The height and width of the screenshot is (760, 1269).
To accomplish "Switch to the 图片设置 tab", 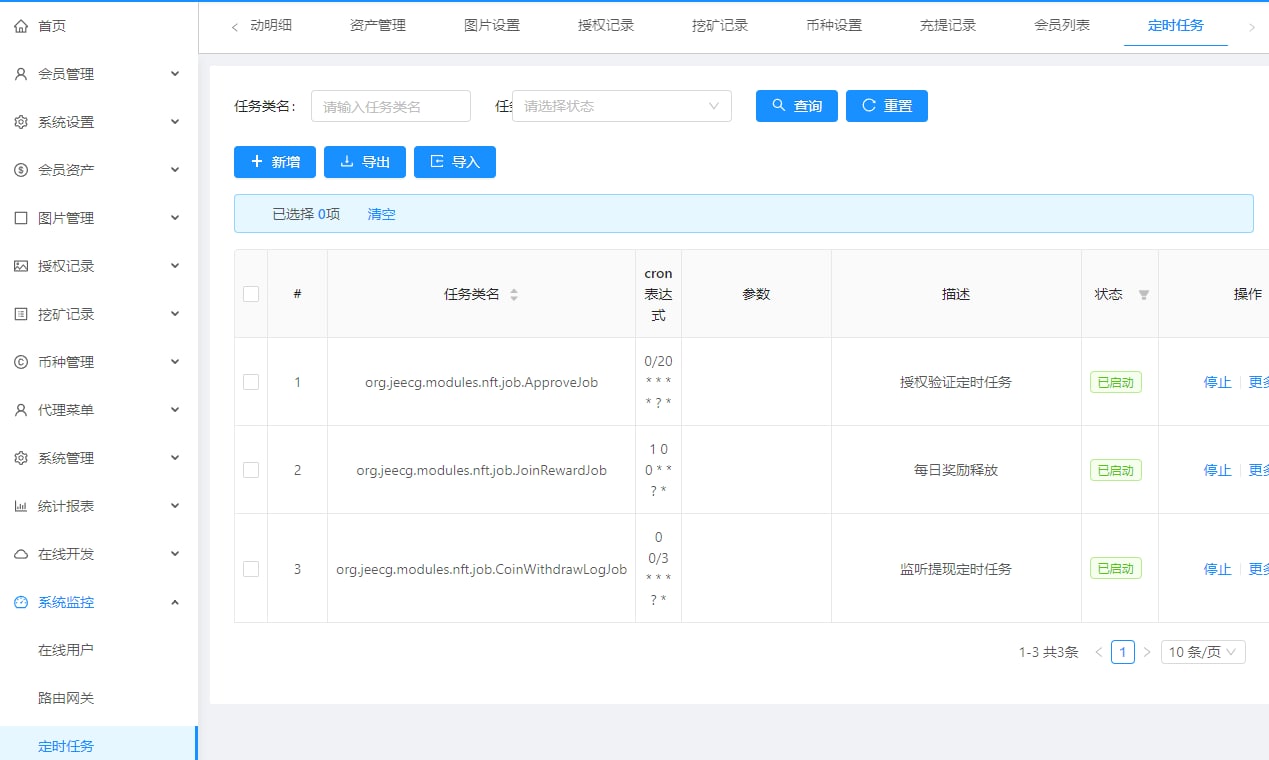I will pyautogui.click(x=492, y=26).
